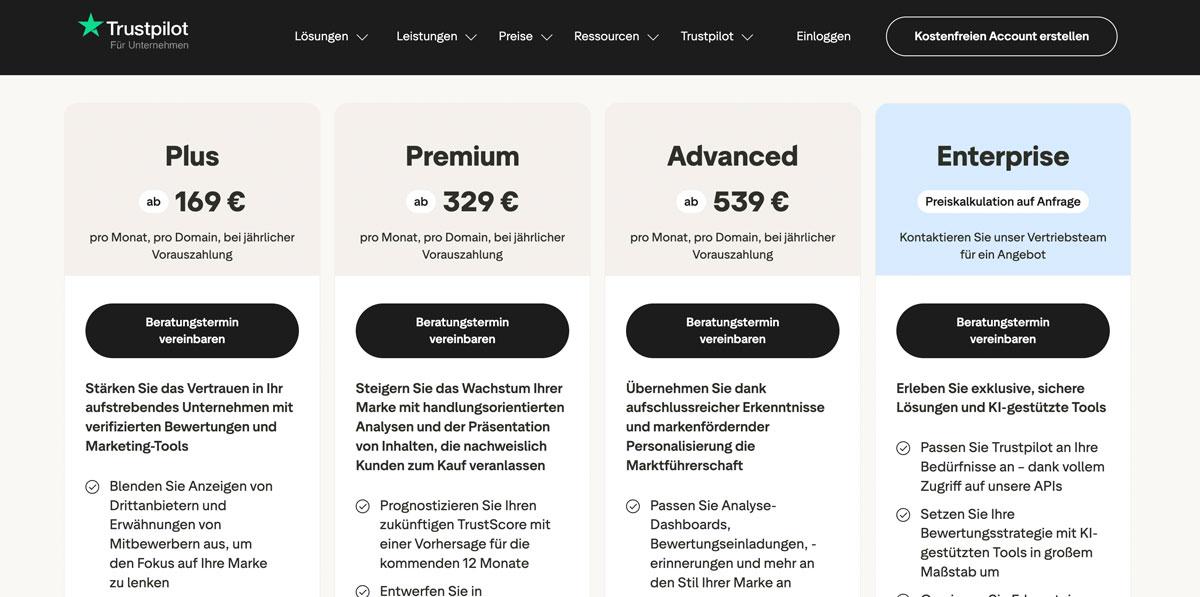Click the checkmark beside 'Passen Sie Analyse-Dashboards'
The image size is (1200, 597).
coord(632,505)
